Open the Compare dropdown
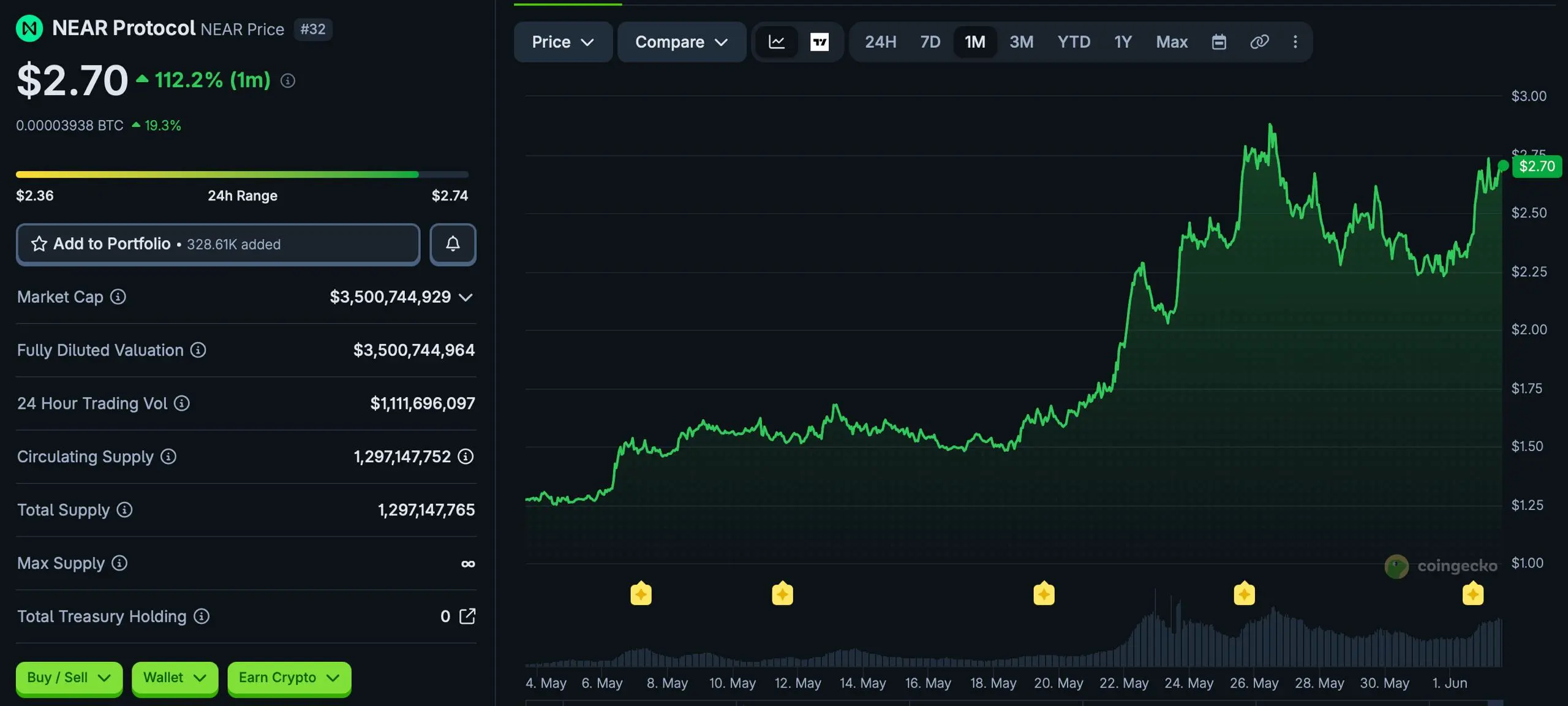 [x=681, y=42]
